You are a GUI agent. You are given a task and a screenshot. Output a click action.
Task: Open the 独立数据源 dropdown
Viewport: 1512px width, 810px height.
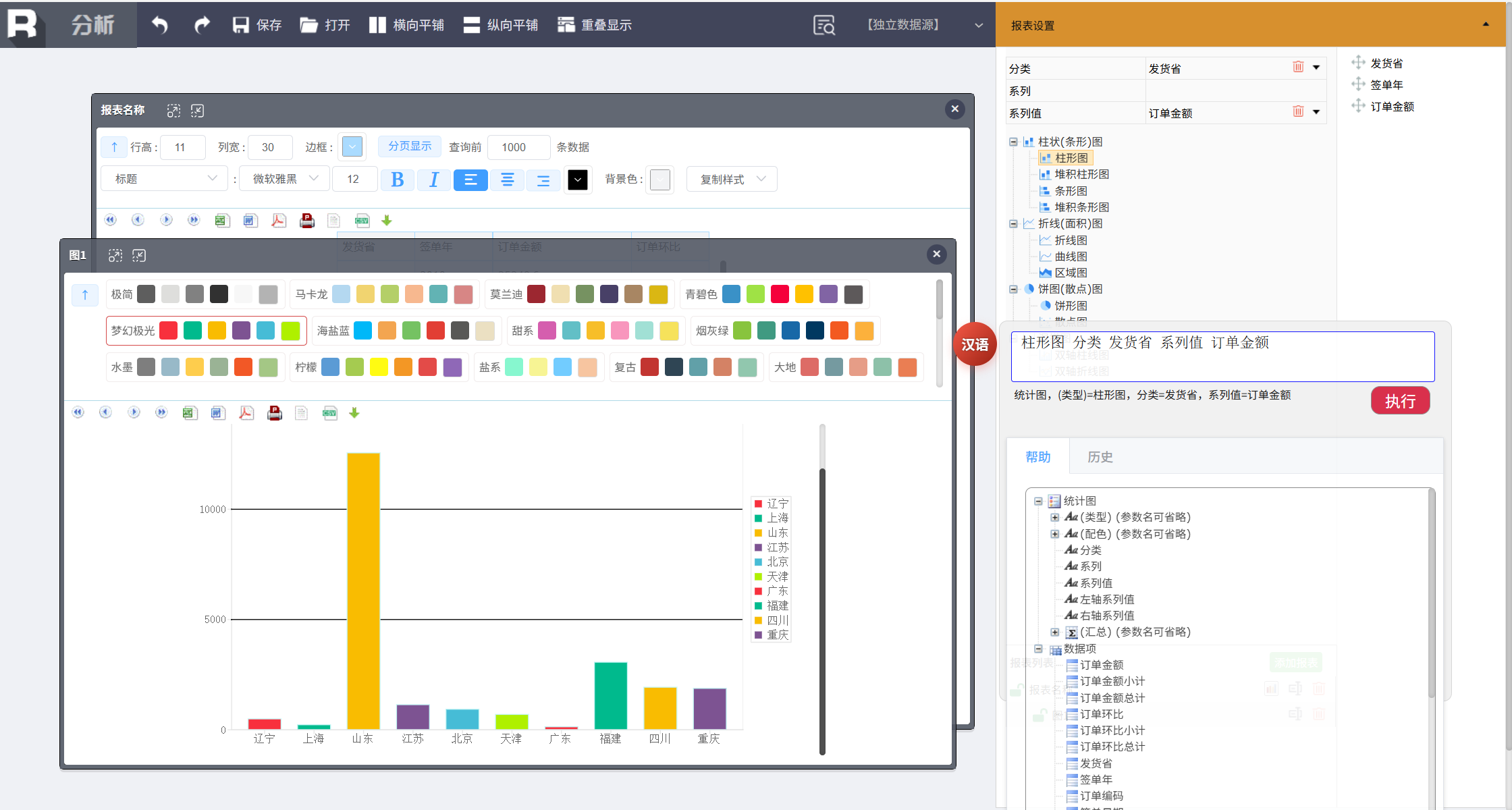[x=978, y=25]
